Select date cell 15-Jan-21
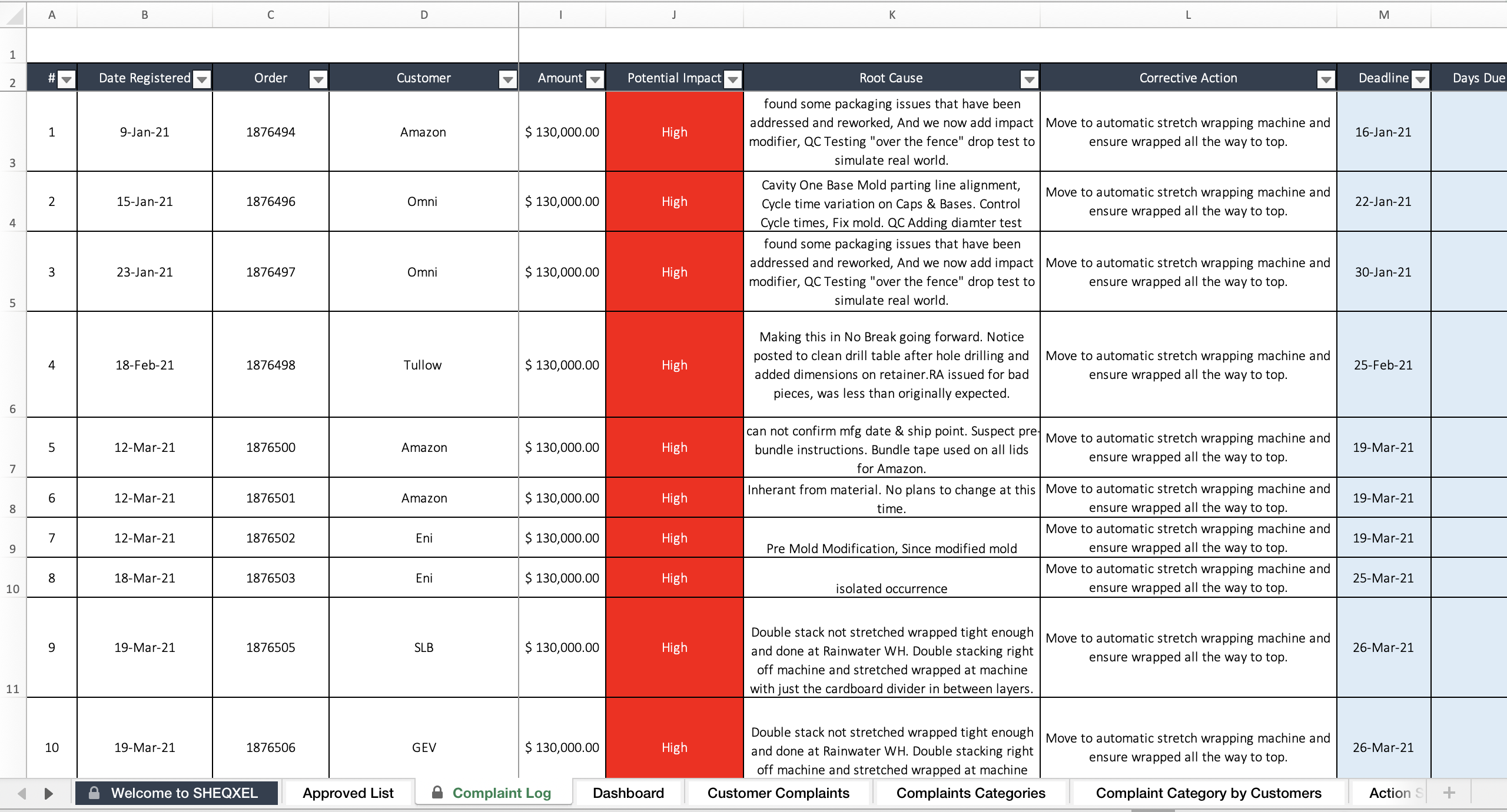Image resolution: width=1507 pixels, height=812 pixels. point(145,201)
